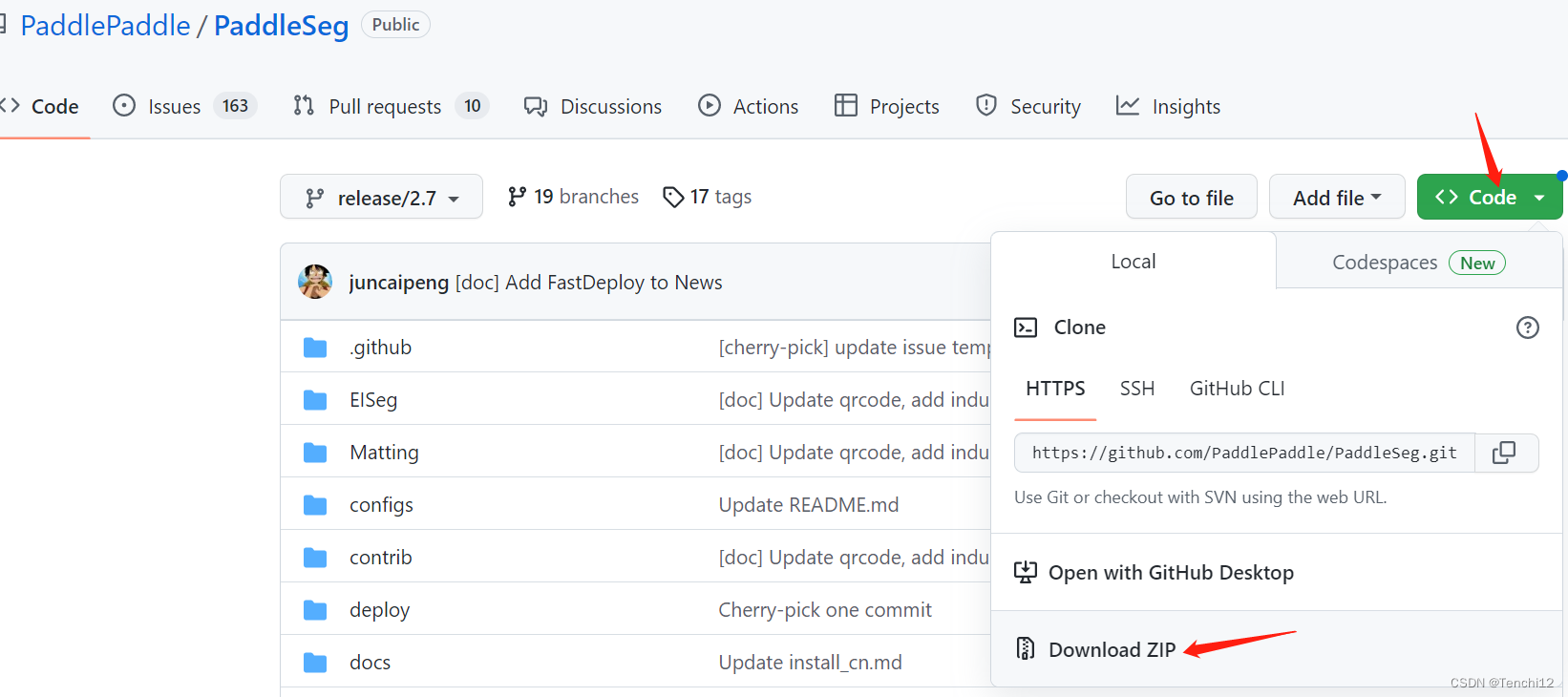Viewport: 1568px width, 697px height.
Task: View the 19 branches link
Action: [x=573, y=197]
